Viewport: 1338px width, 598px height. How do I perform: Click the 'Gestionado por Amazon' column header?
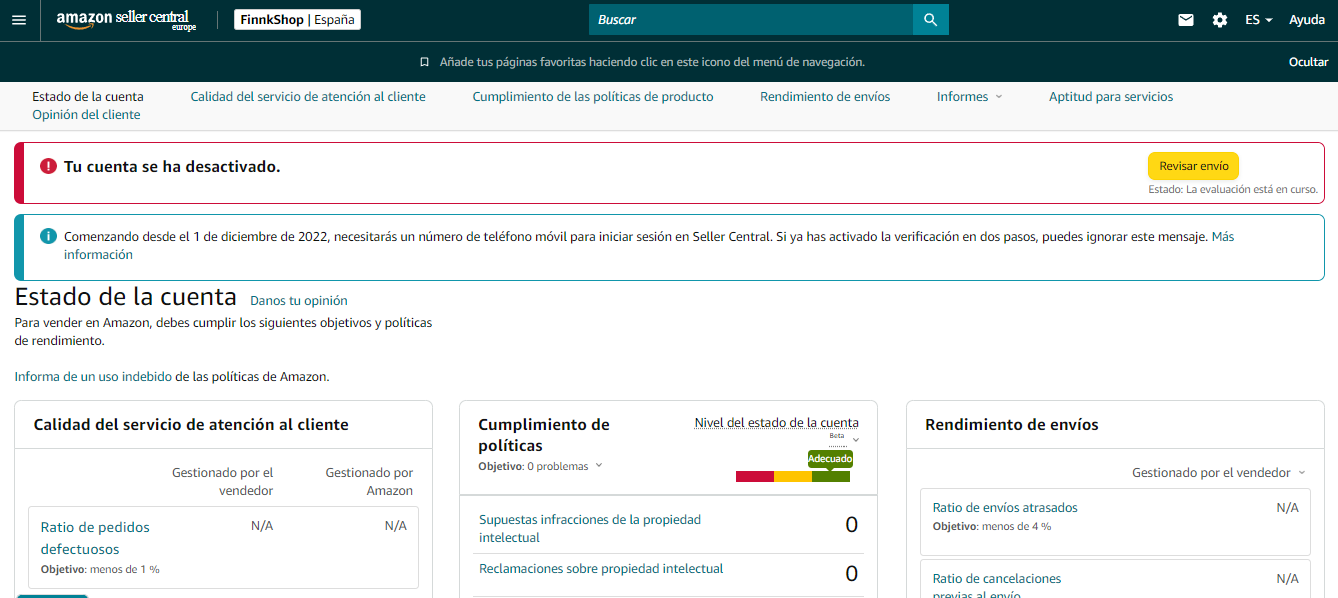coord(369,482)
